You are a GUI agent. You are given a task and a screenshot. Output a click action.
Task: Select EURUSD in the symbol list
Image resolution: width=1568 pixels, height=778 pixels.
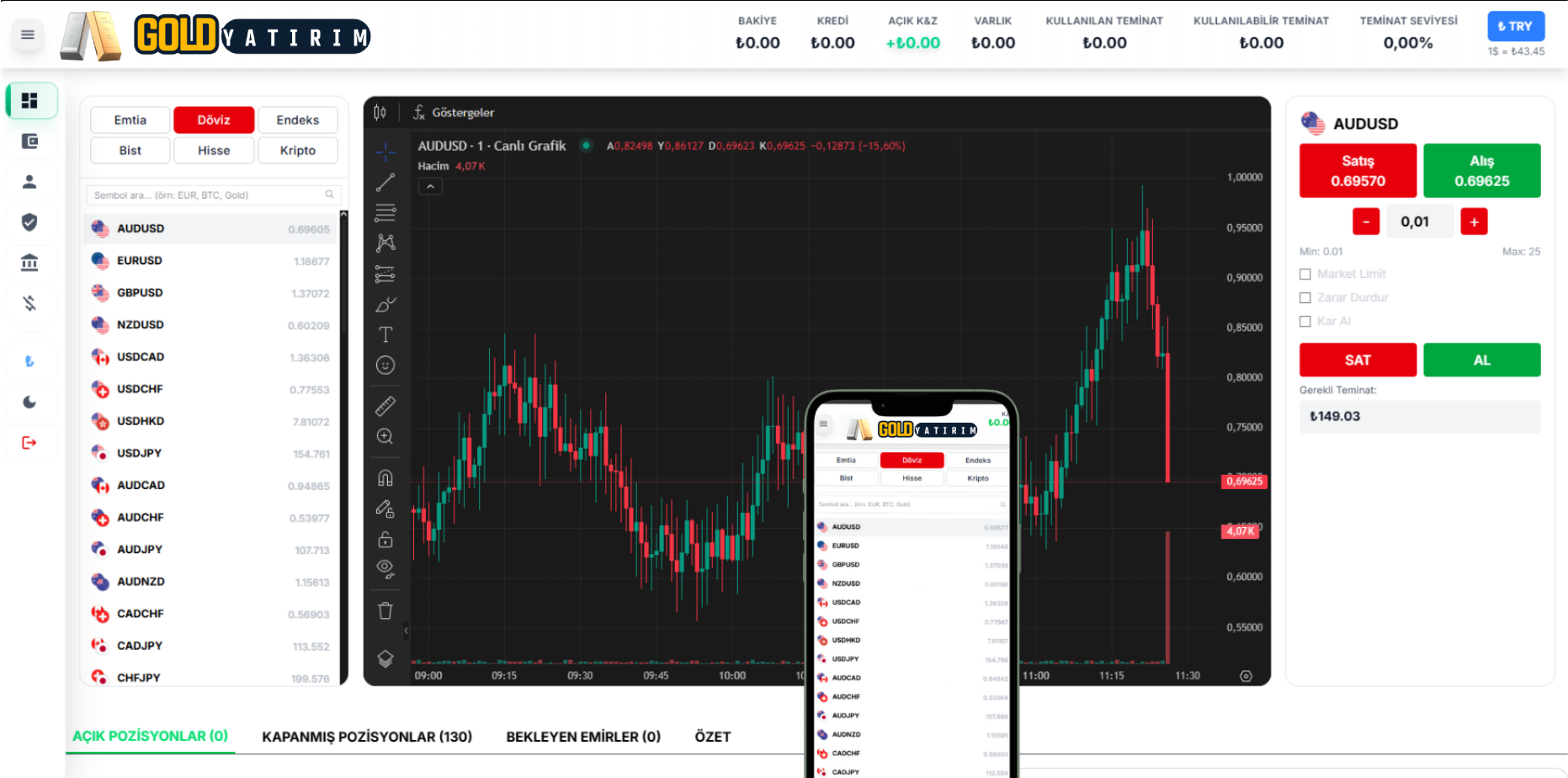(x=210, y=261)
